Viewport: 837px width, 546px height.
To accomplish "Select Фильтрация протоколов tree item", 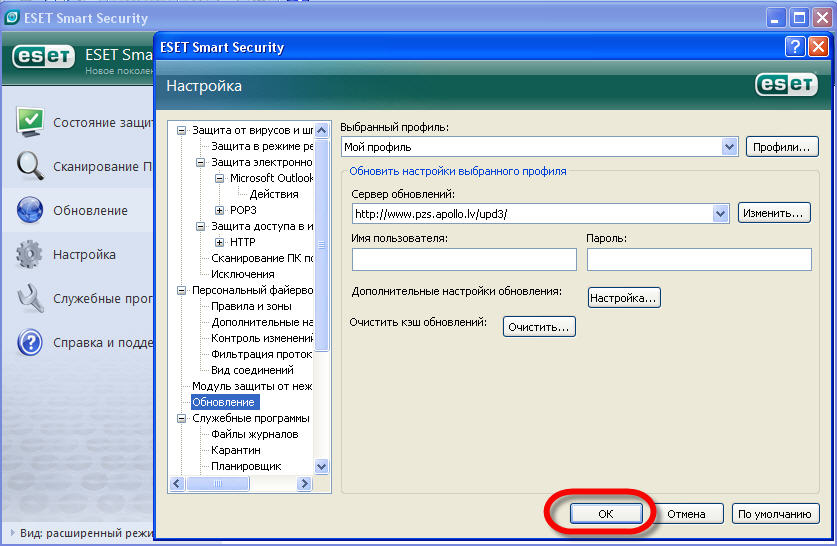I will coord(262,354).
